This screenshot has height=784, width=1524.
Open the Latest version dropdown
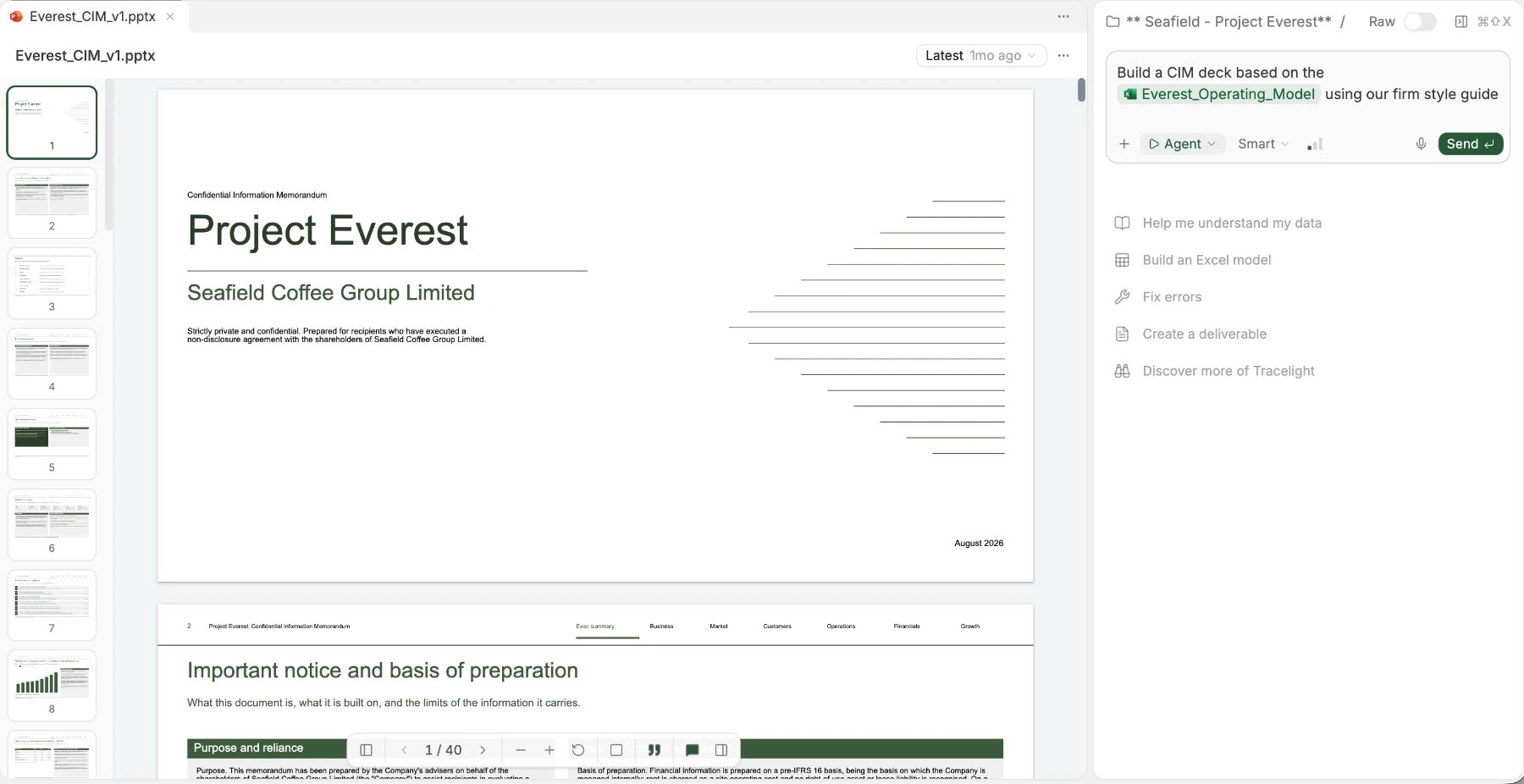(980, 55)
